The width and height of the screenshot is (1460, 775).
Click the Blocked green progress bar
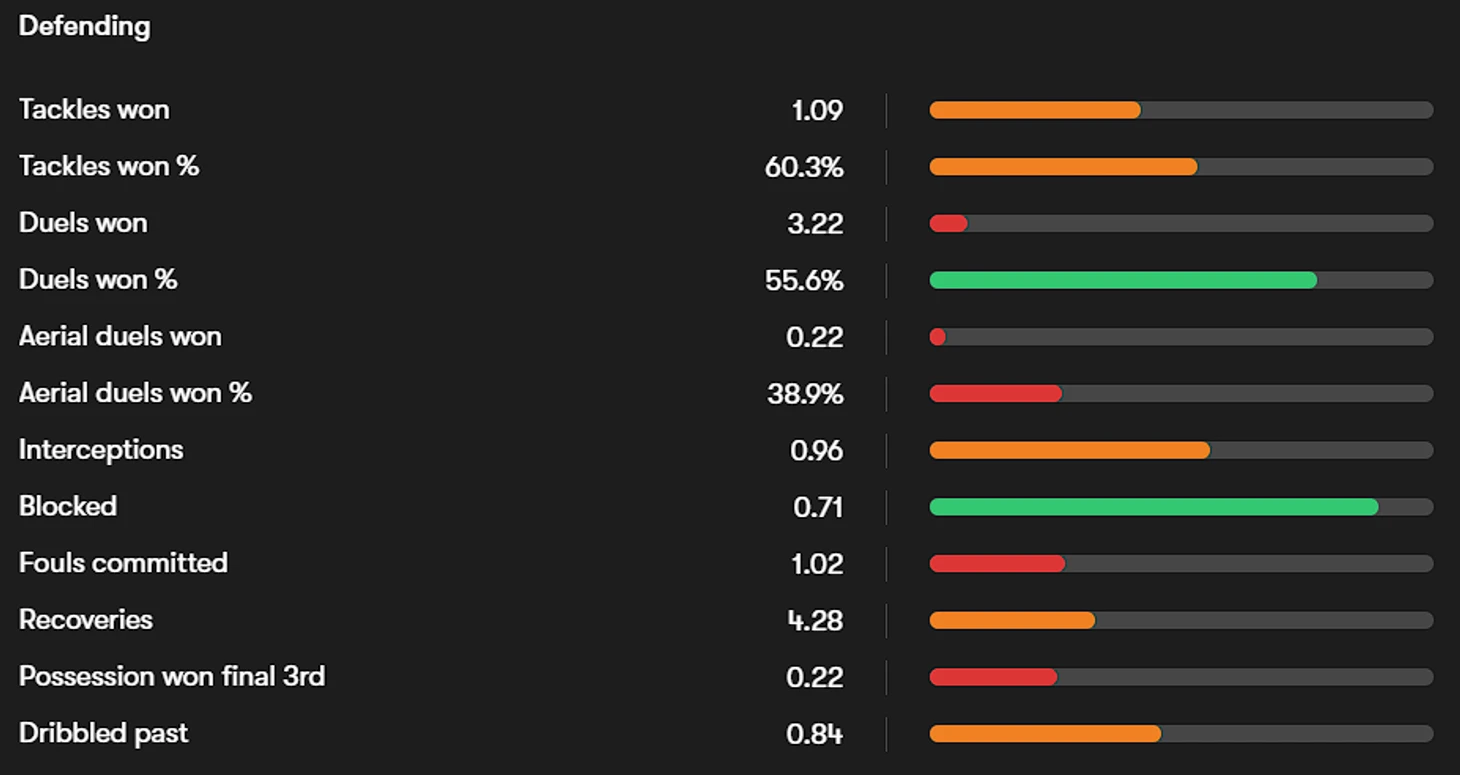1153,507
